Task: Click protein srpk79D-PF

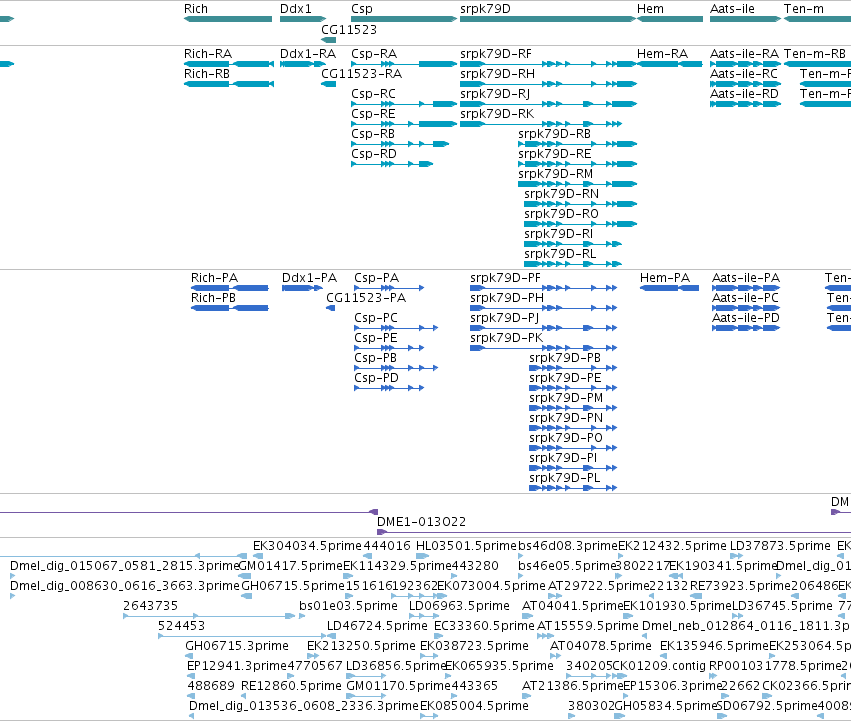Action: click(544, 288)
